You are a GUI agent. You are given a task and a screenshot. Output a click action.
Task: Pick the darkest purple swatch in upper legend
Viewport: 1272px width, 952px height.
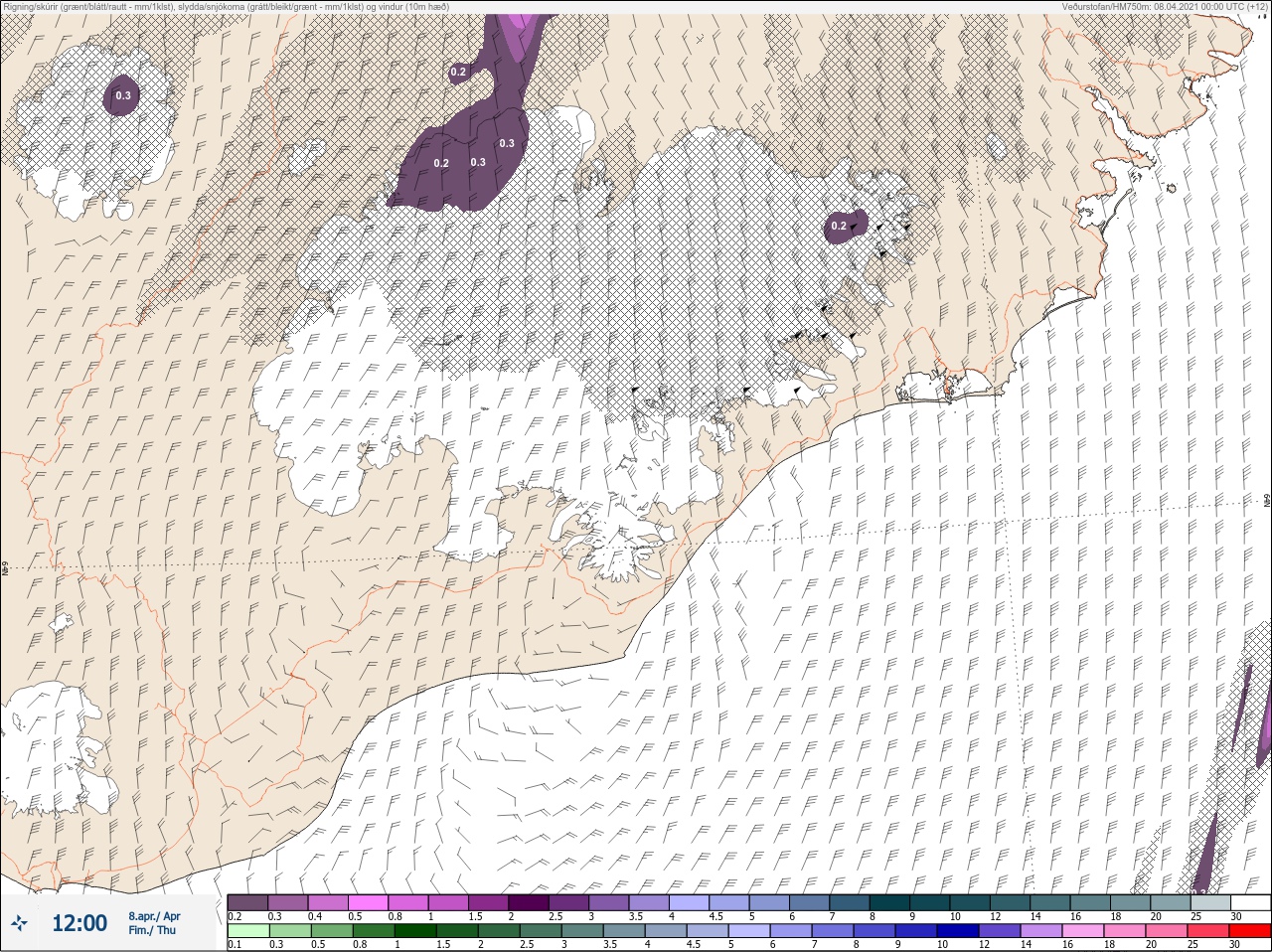(529, 902)
